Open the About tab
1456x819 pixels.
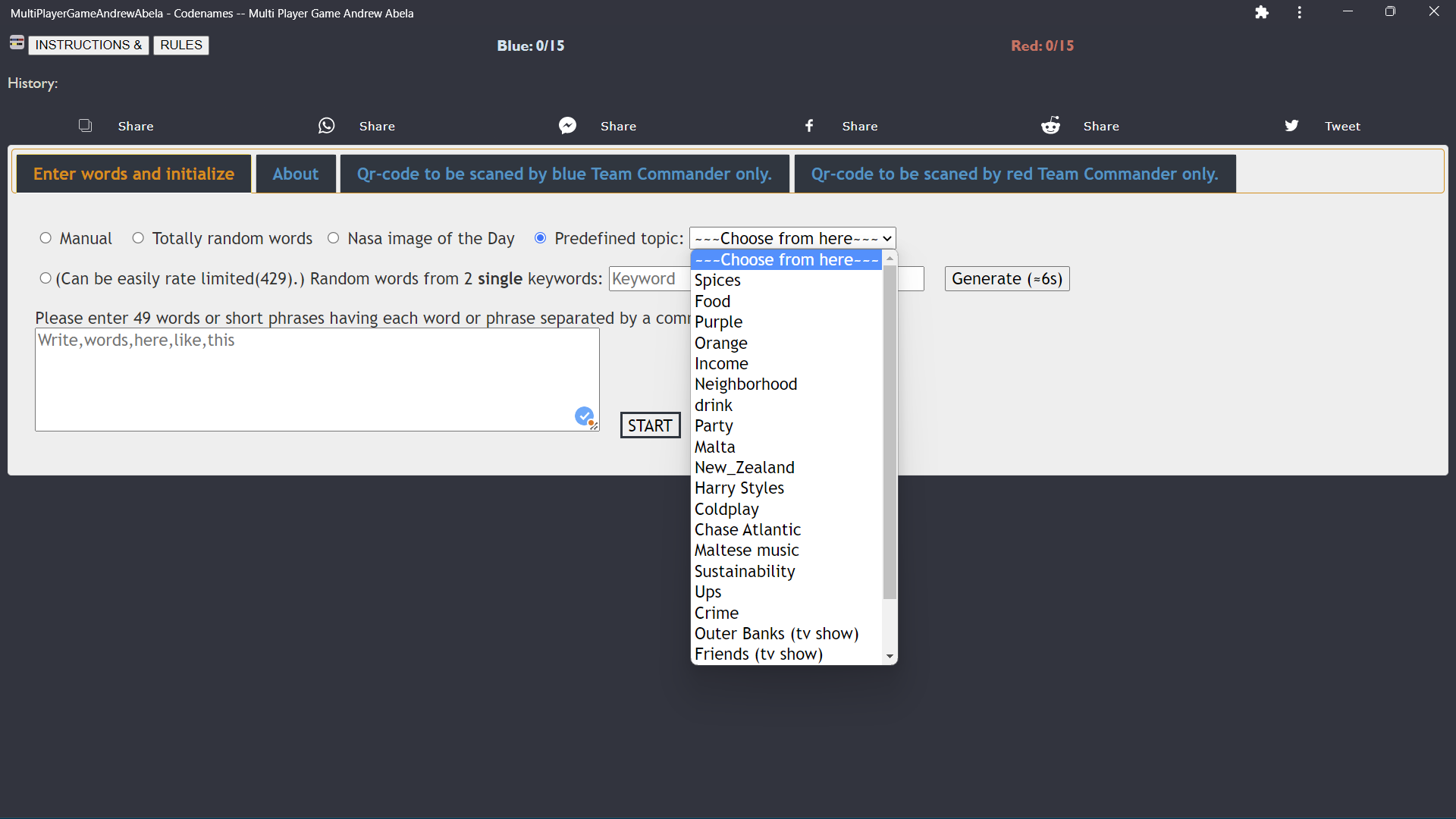point(295,174)
